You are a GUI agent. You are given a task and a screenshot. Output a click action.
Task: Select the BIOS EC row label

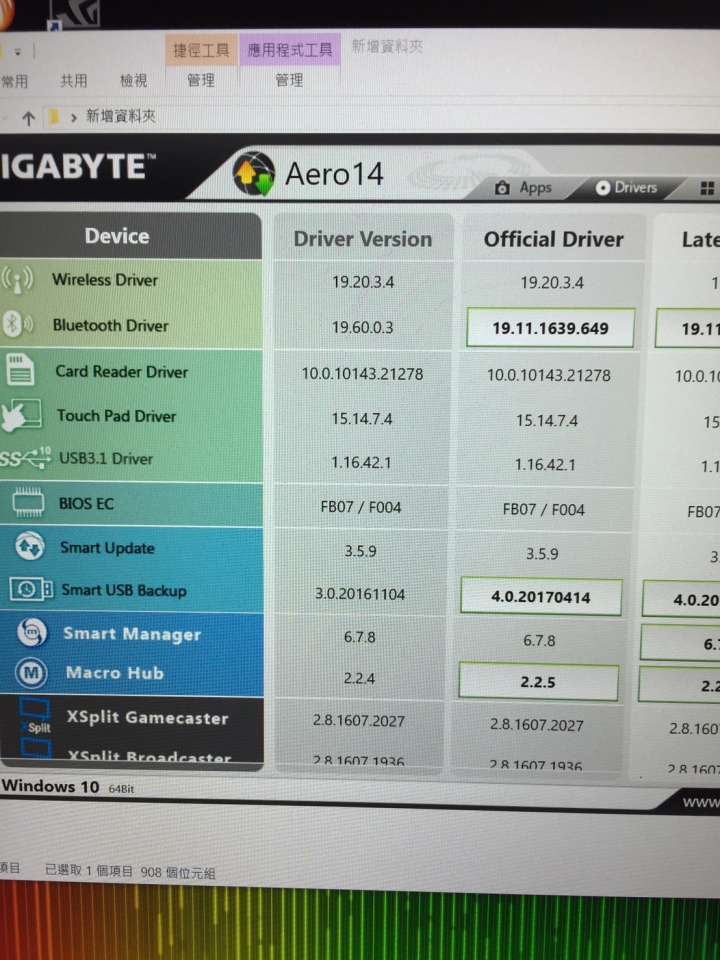pyautogui.click(x=86, y=504)
